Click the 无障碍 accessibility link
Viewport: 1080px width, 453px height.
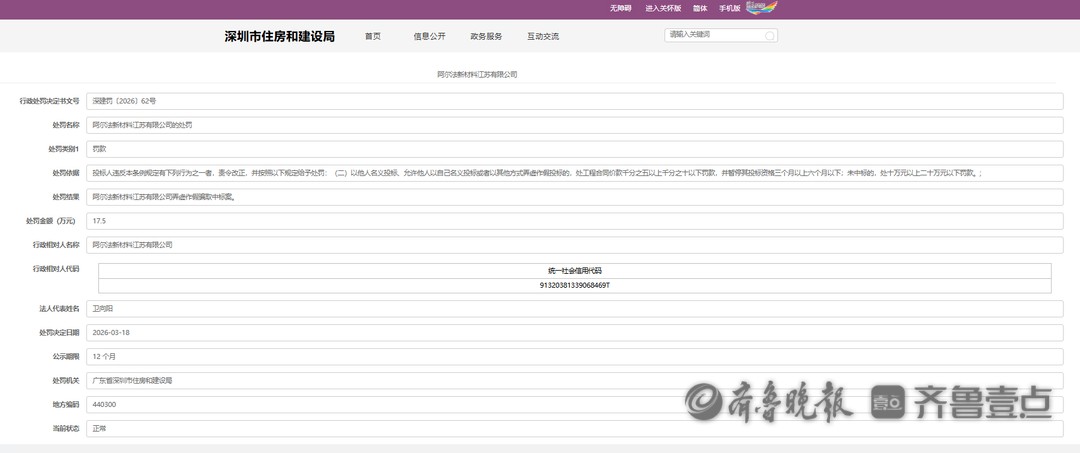coord(622,8)
